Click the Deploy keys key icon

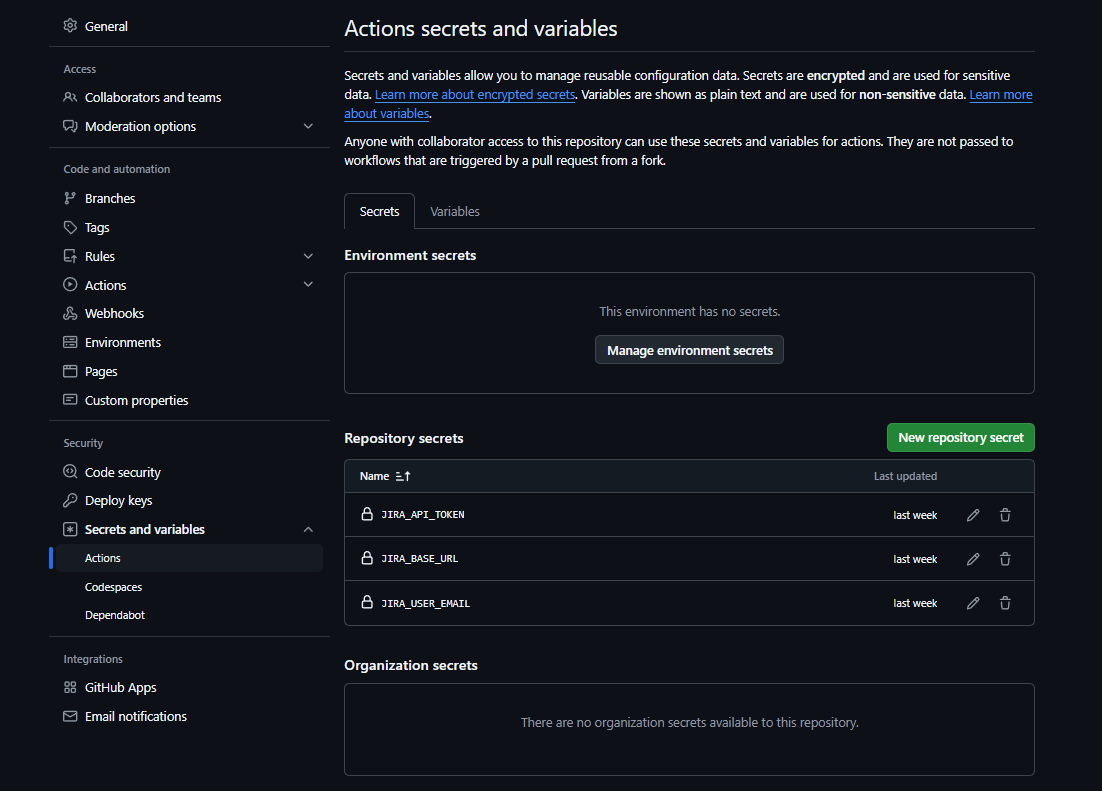[70, 501]
